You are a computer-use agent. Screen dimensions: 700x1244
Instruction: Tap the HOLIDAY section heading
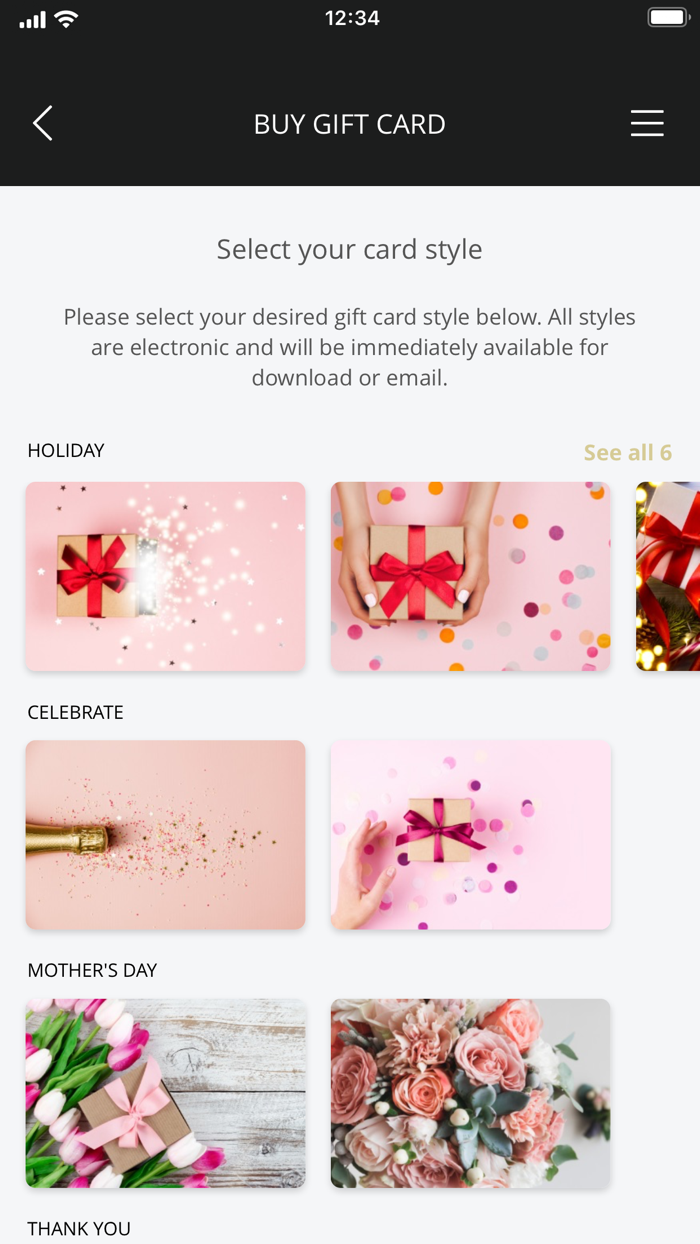[66, 451]
